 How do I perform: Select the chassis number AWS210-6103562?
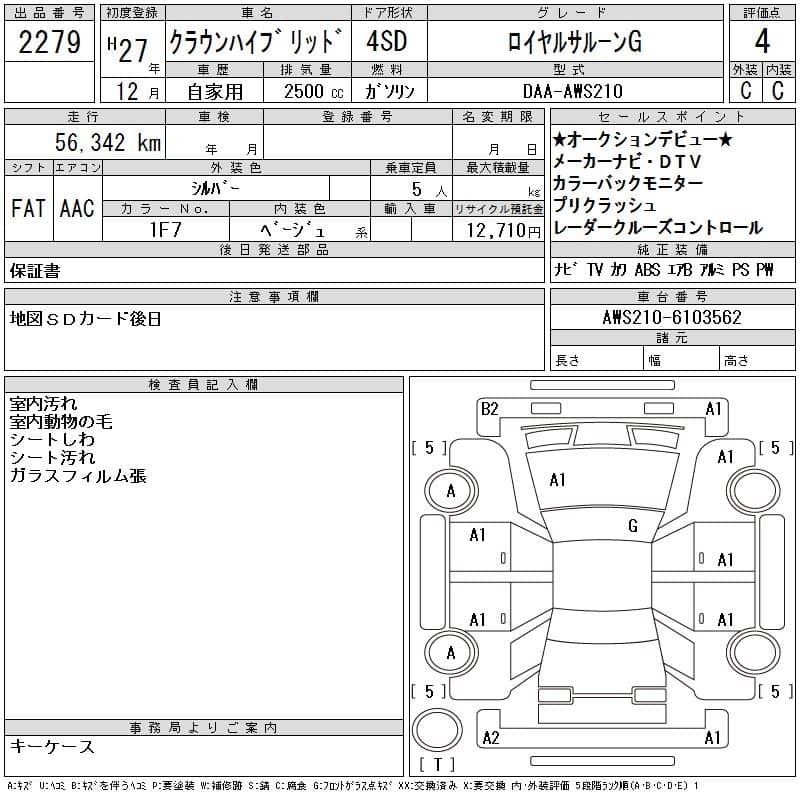672,318
